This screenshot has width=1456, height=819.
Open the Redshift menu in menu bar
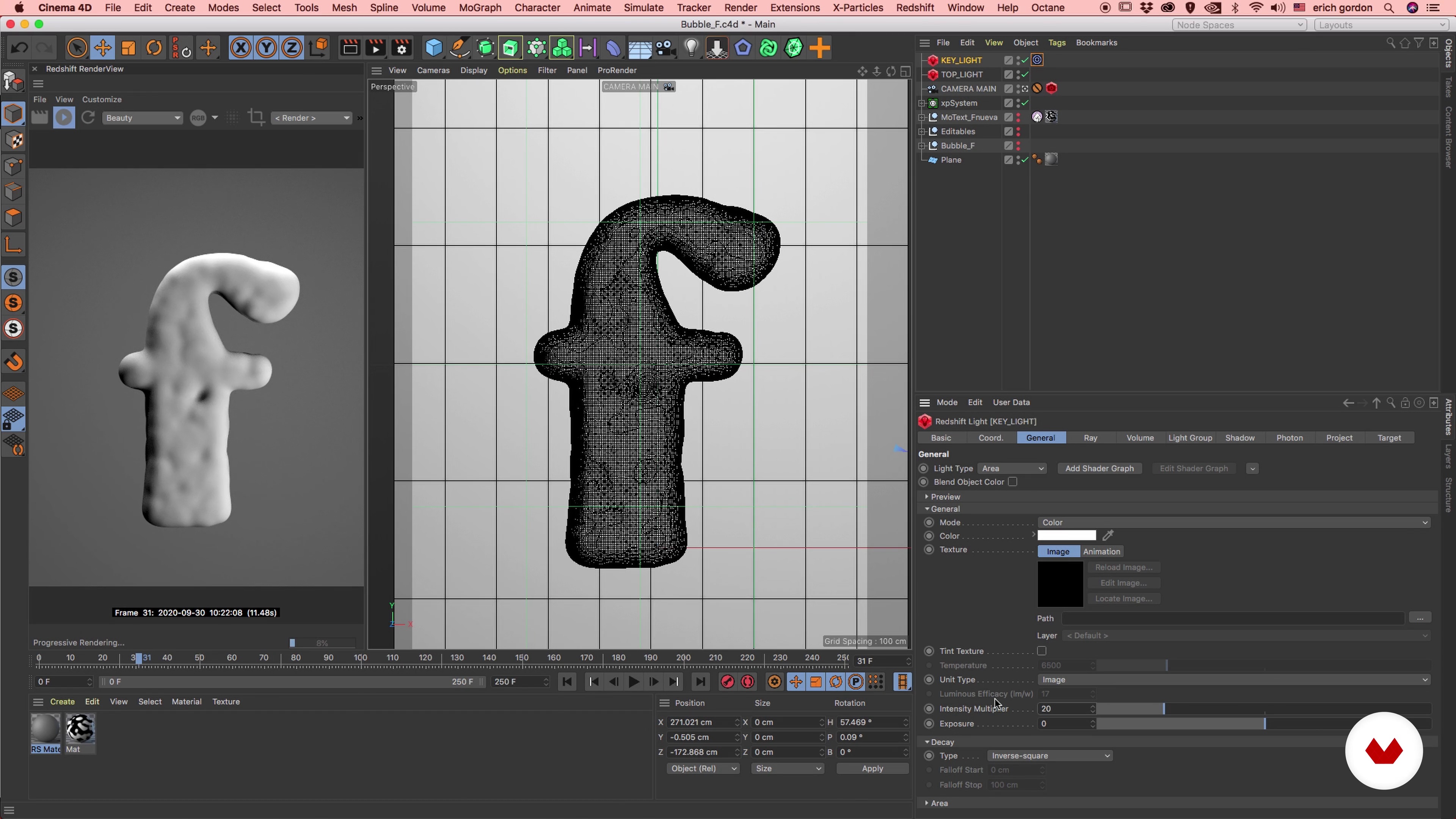point(915,8)
